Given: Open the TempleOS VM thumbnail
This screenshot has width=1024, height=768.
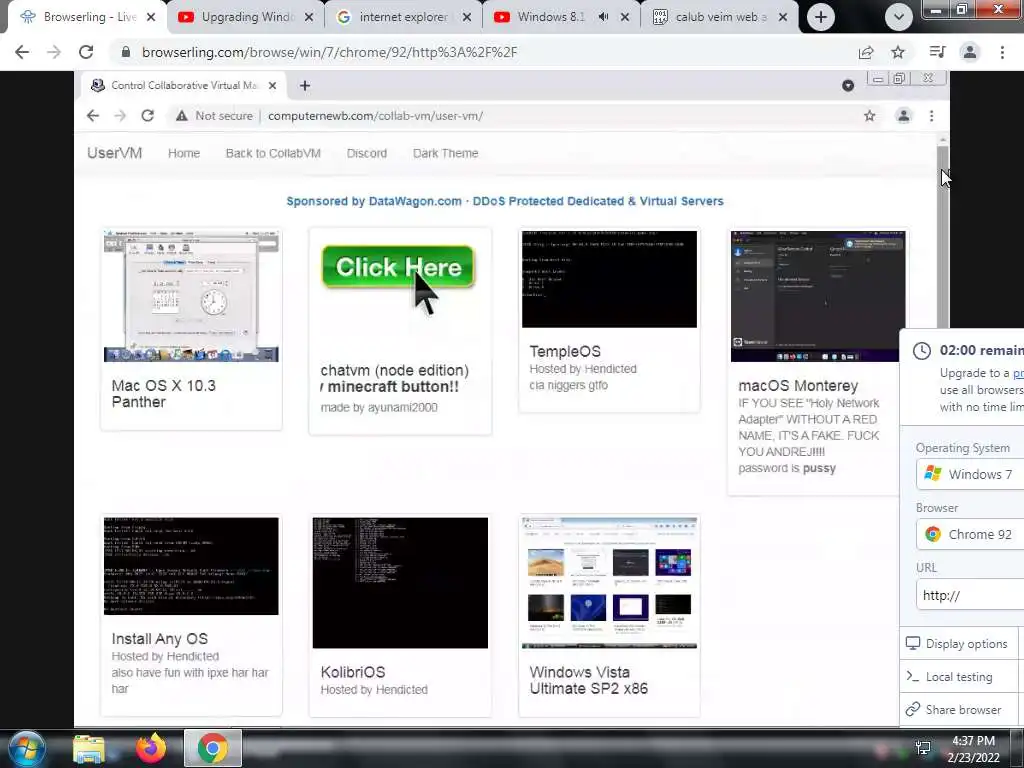Looking at the screenshot, I should [x=609, y=279].
